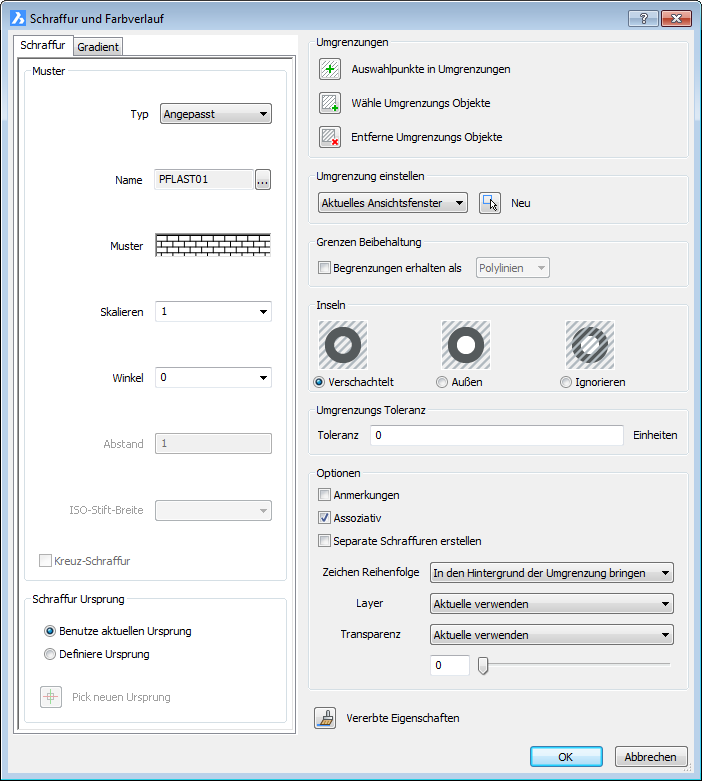Click the Vererbte Eigenschaften brush icon
The width and height of the screenshot is (702, 781).
coord(325,718)
